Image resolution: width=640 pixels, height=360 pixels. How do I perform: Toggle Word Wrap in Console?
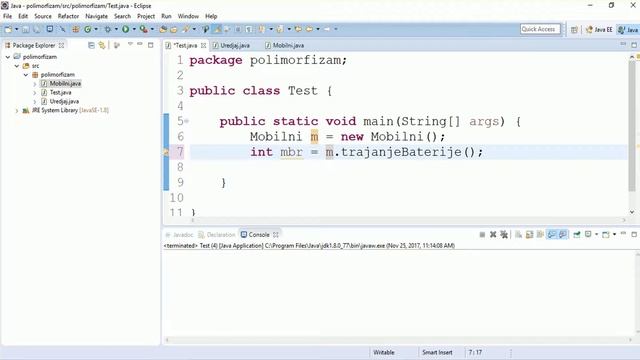(540, 235)
